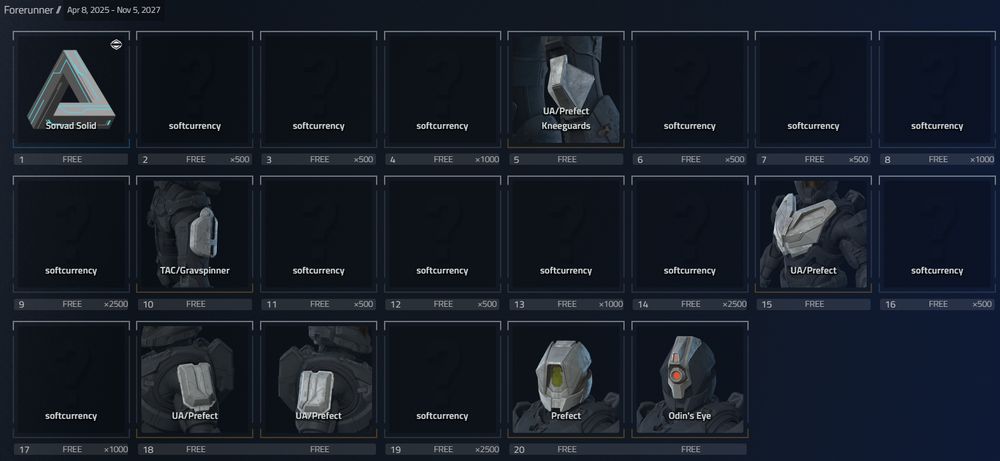This screenshot has height=461, width=1000.
Task: Click the softcurrency tile at tier 2
Action: click(x=195, y=89)
